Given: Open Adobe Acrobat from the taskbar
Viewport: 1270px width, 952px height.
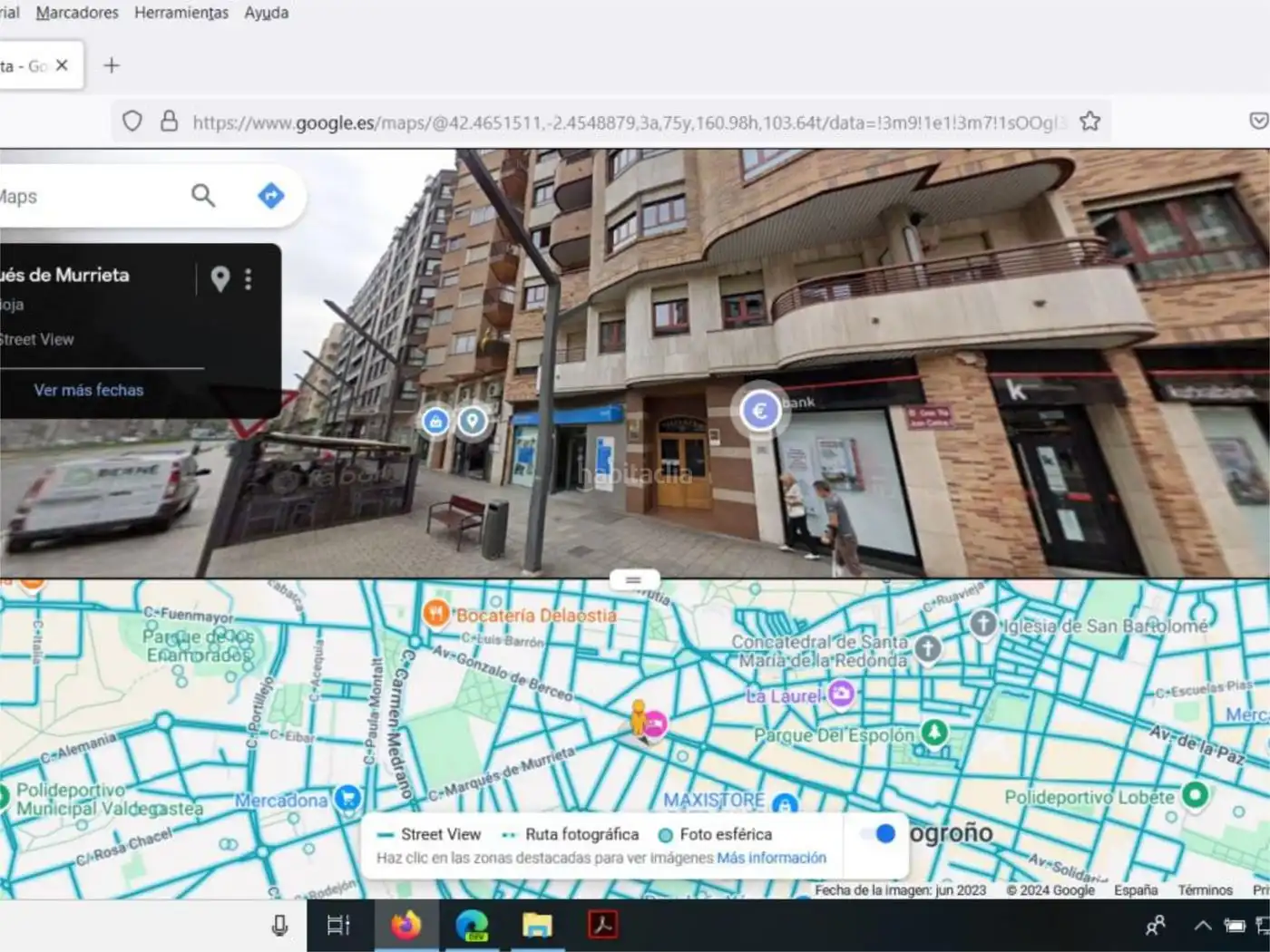Looking at the screenshot, I should click(603, 926).
